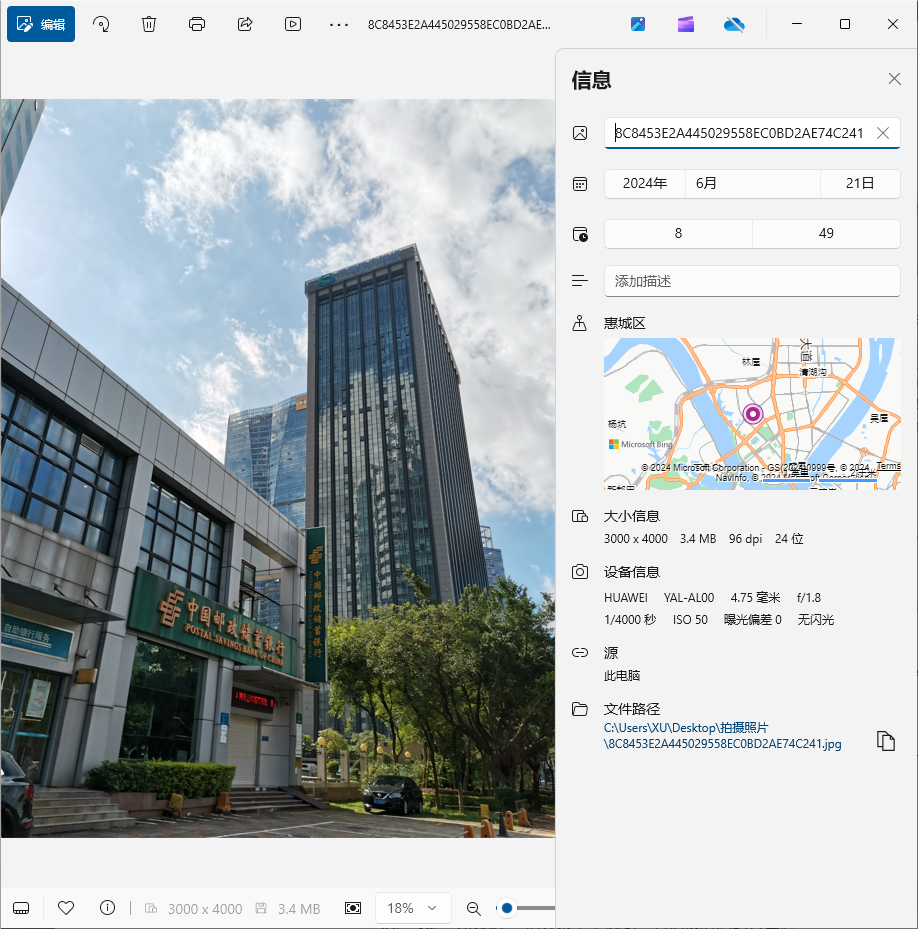The width and height of the screenshot is (918, 929).
Task: Toggle favorite with the heart icon
Action: click(66, 908)
